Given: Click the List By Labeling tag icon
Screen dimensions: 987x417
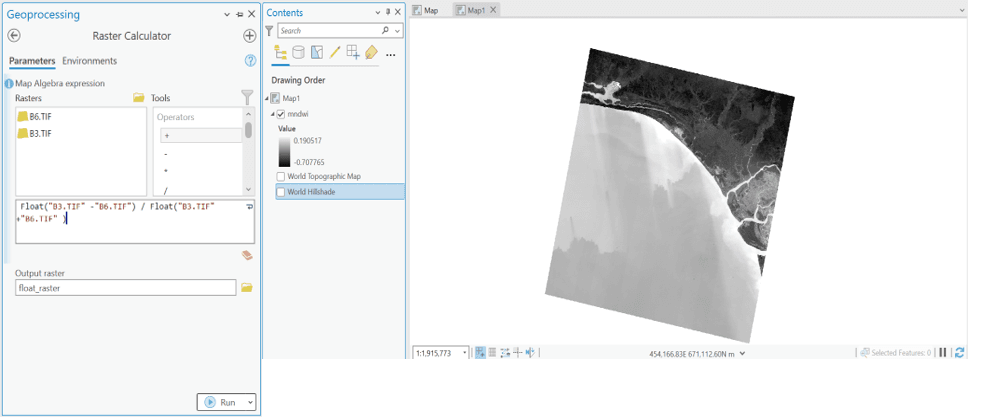Looking at the screenshot, I should point(371,53).
